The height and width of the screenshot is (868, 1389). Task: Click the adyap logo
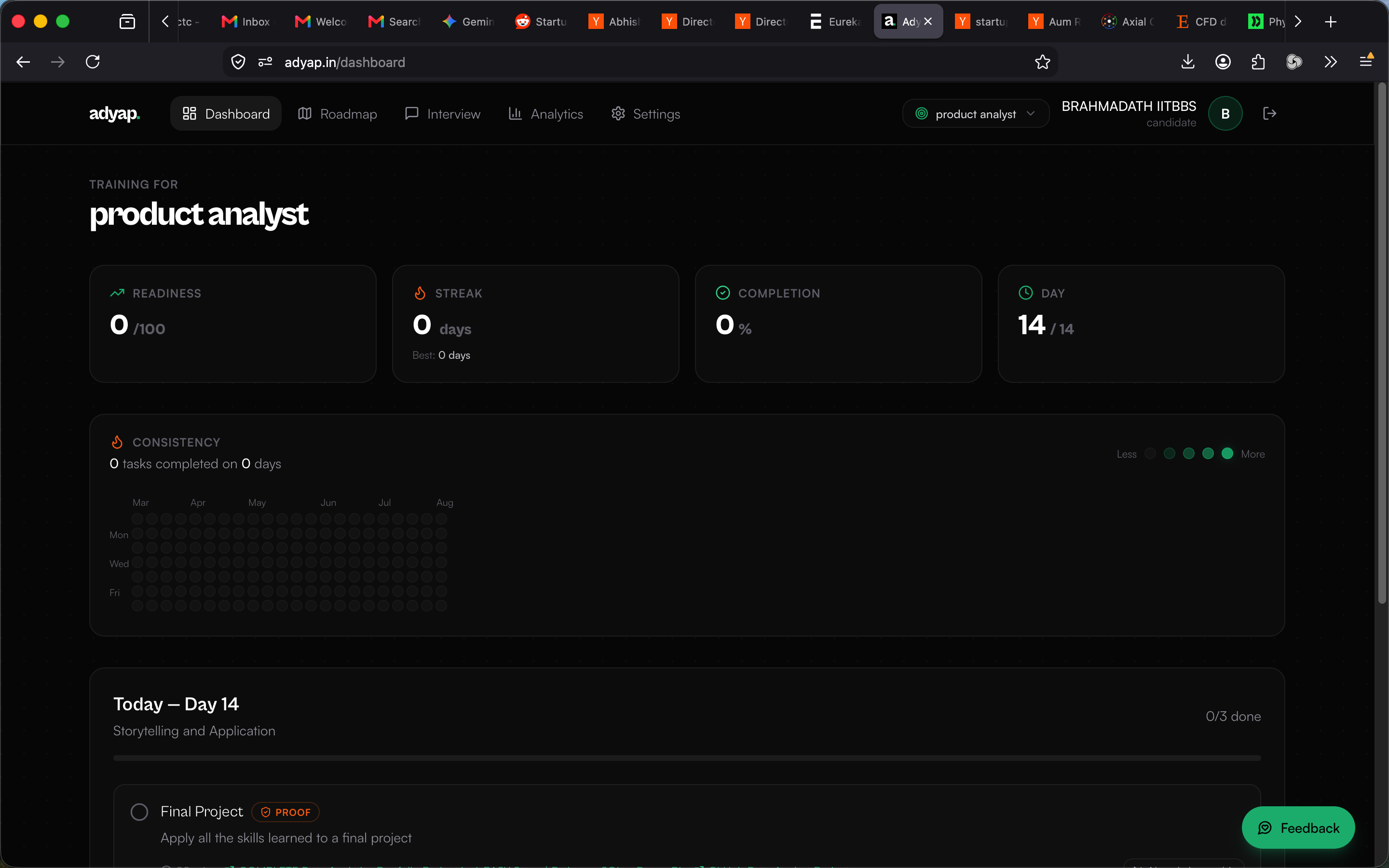coord(114,114)
